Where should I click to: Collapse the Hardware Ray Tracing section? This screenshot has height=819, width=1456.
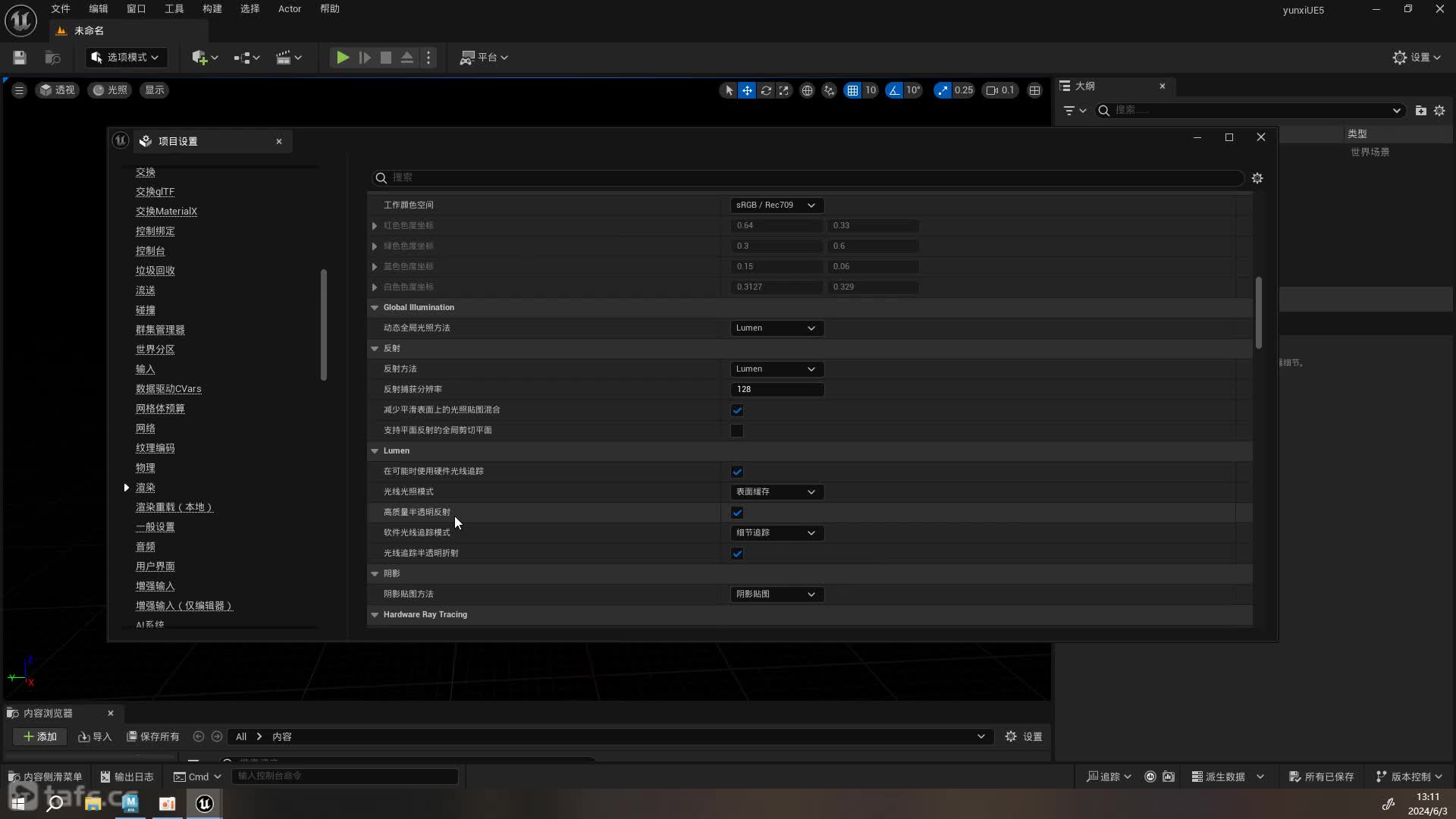(375, 615)
